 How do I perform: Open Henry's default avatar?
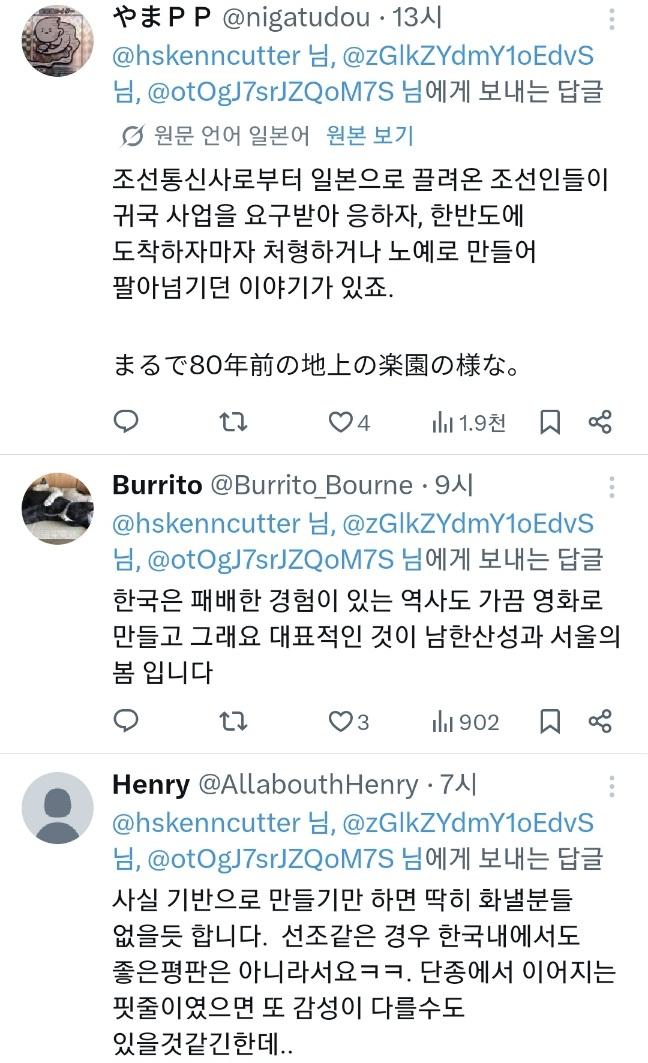tap(58, 807)
